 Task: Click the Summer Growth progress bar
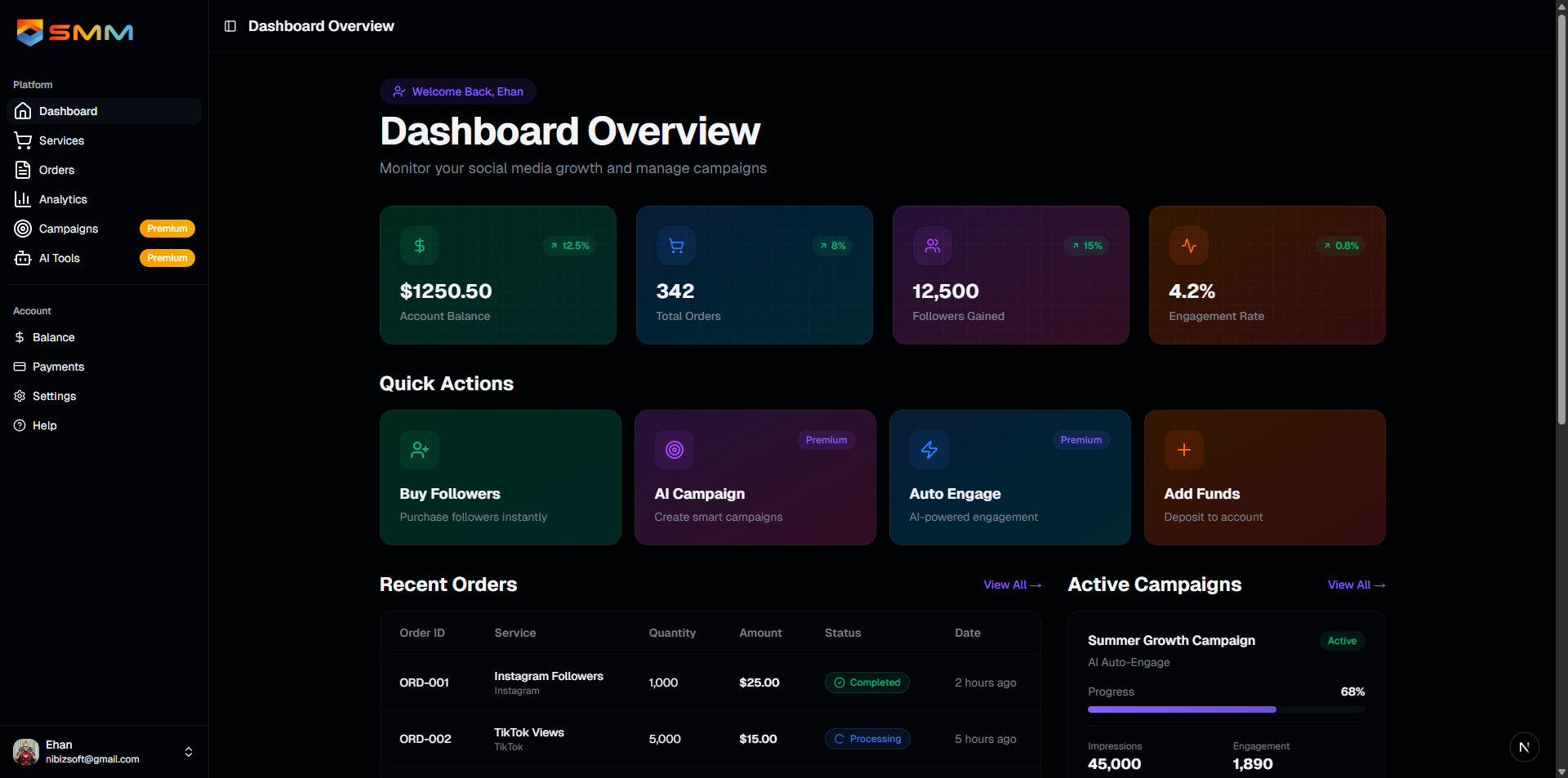tap(1227, 709)
